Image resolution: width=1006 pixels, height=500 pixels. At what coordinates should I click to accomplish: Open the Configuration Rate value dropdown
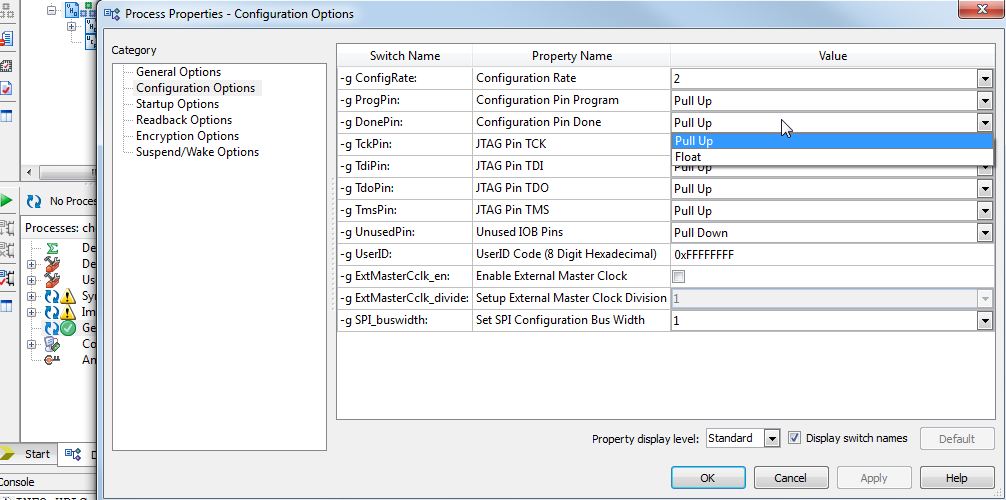coord(984,79)
